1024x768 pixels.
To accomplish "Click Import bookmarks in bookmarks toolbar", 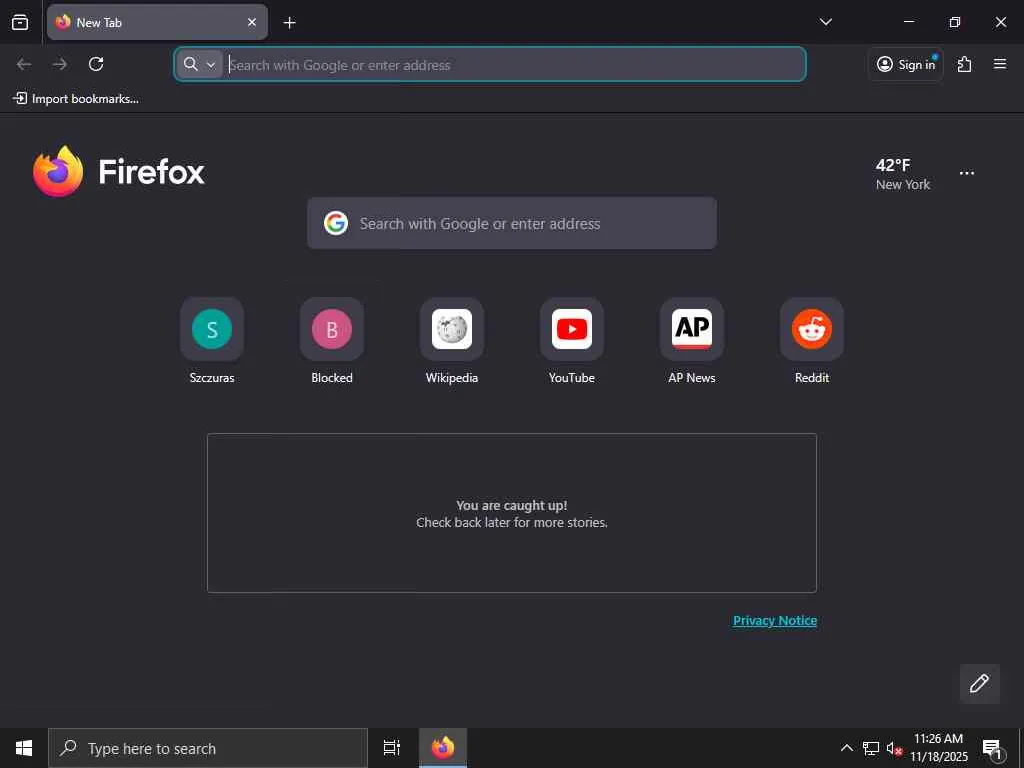I will [76, 99].
